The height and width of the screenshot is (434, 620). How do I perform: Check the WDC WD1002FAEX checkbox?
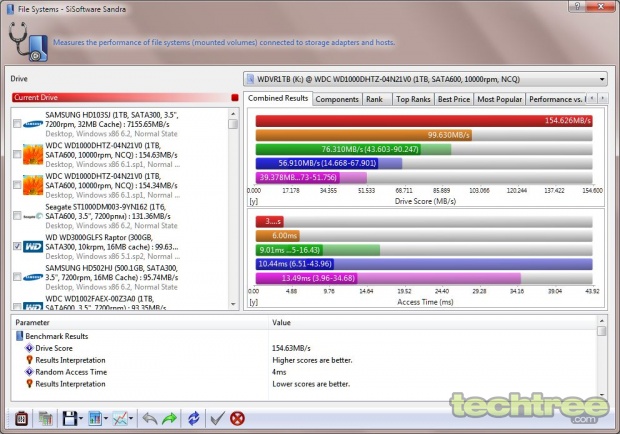click(17, 306)
